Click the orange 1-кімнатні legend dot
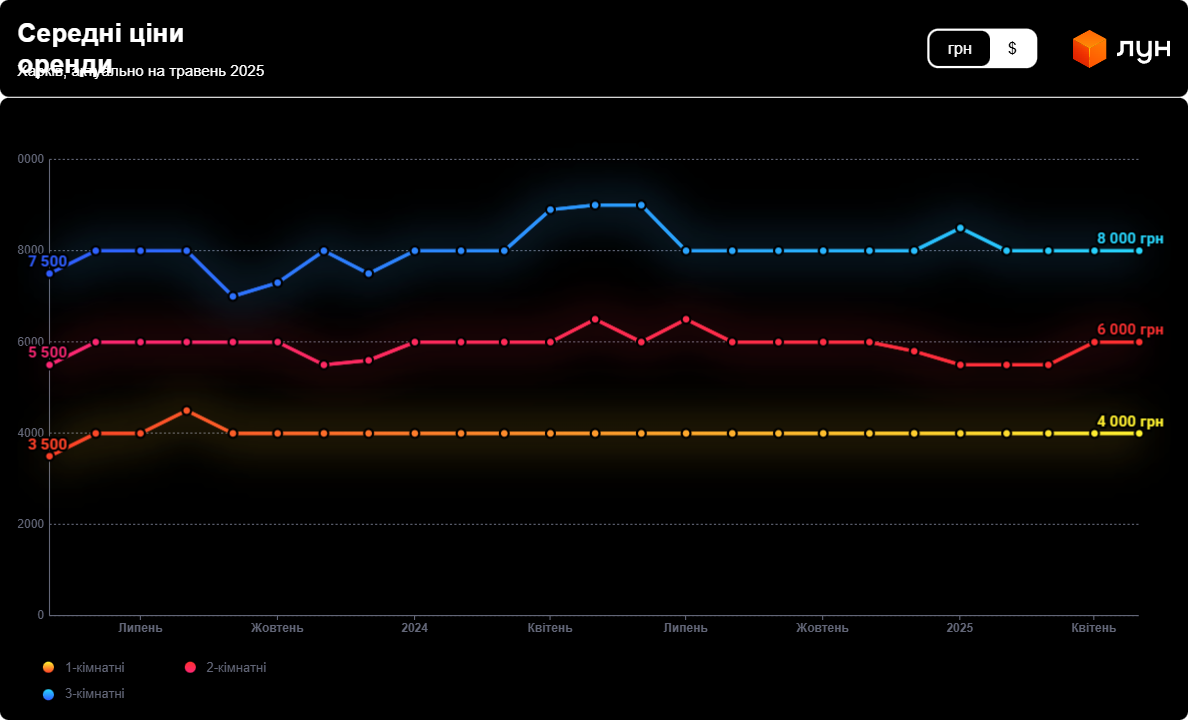The height and width of the screenshot is (720, 1188). point(49,667)
